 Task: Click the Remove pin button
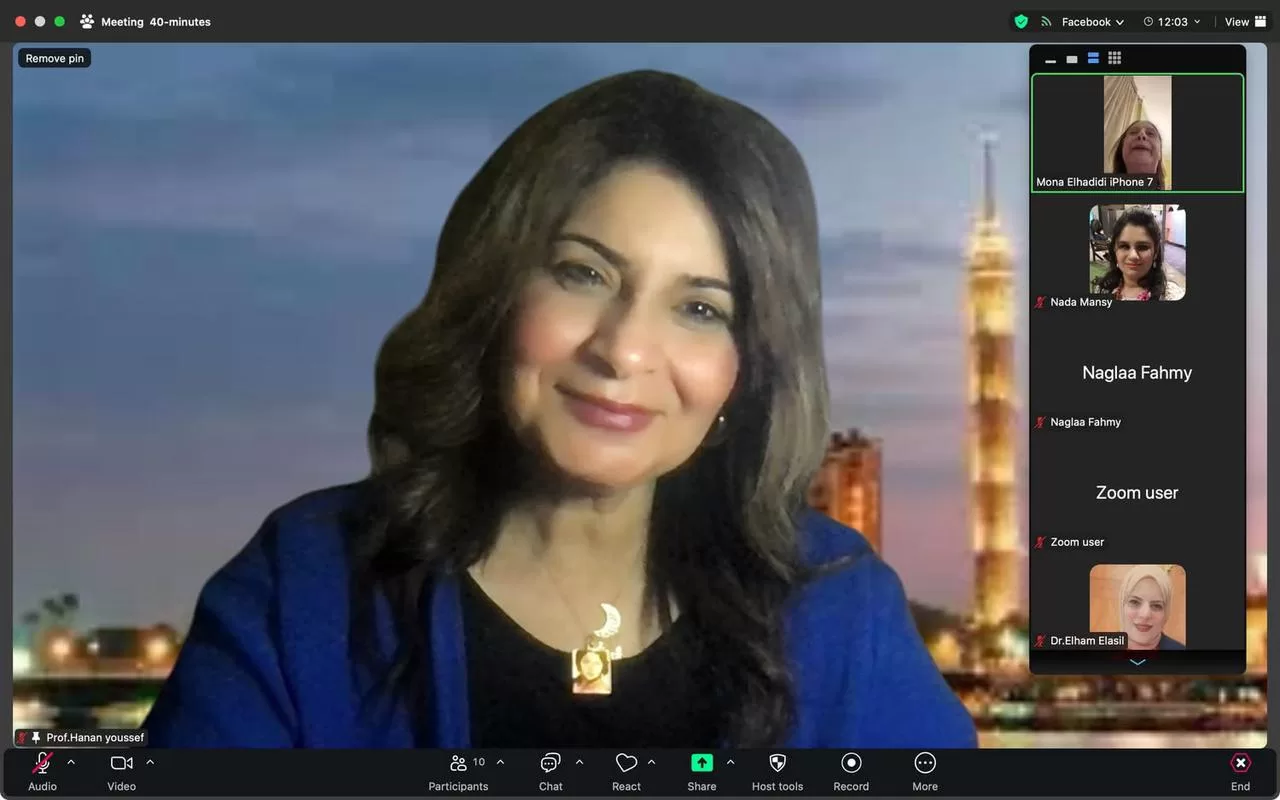55,59
